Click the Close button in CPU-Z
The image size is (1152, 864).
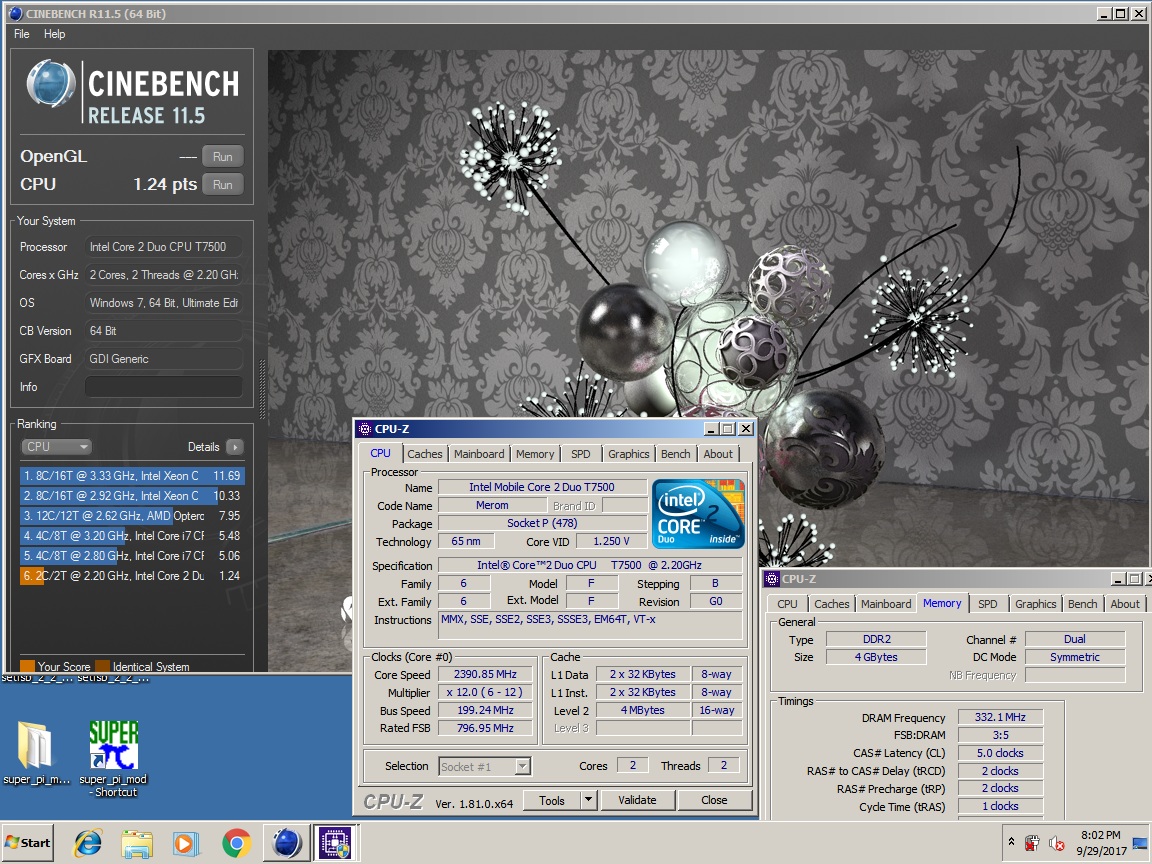tap(714, 801)
